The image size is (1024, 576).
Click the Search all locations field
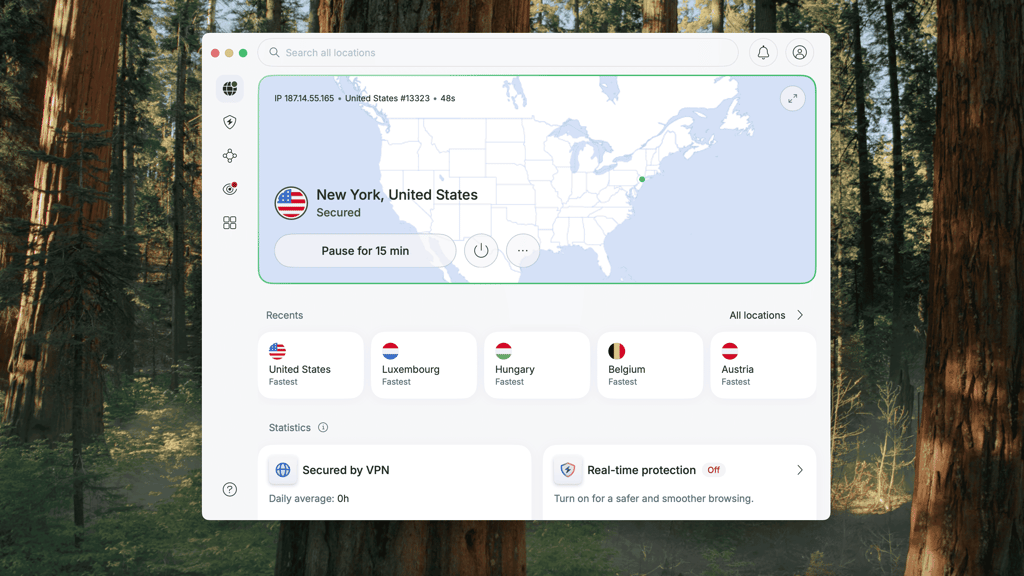click(498, 52)
